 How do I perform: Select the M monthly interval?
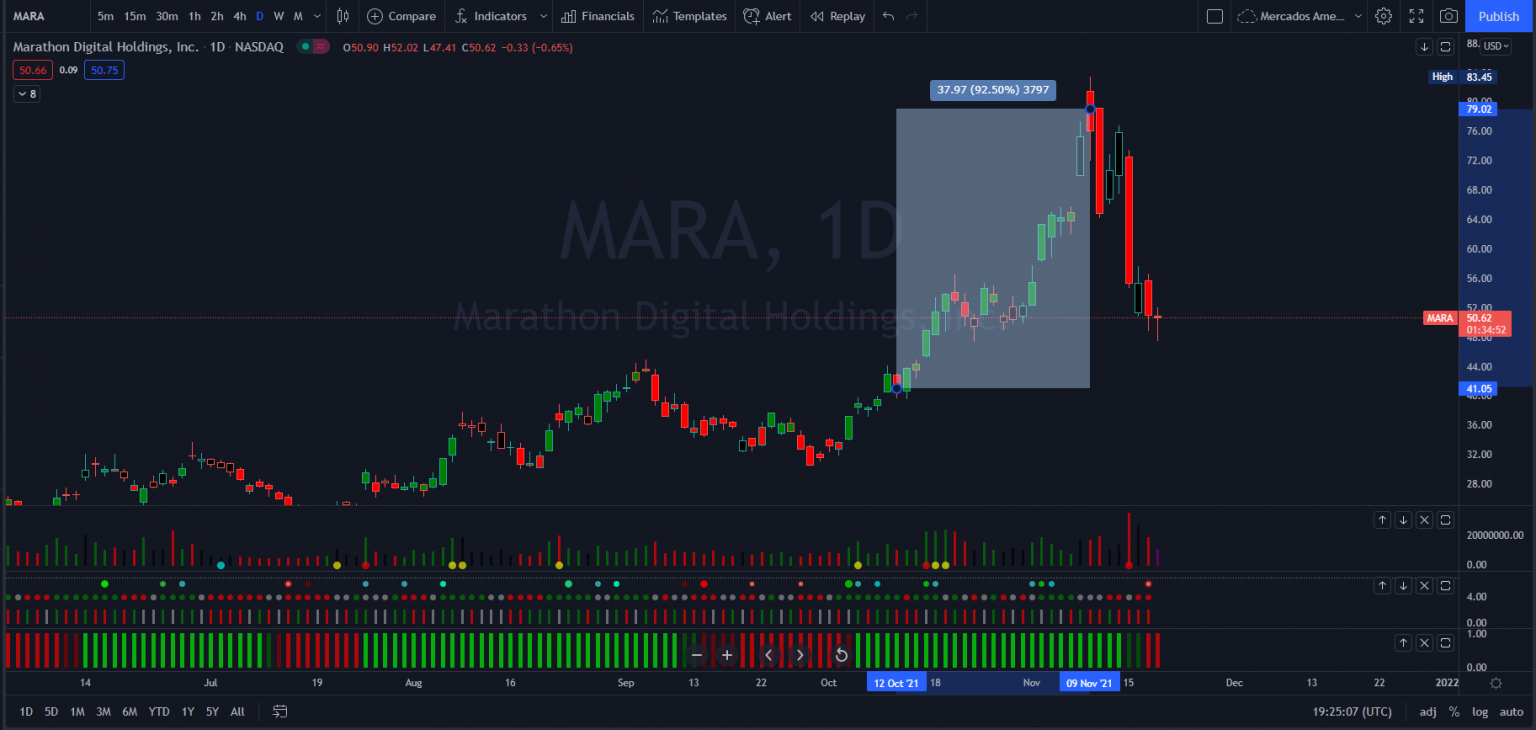click(x=298, y=16)
